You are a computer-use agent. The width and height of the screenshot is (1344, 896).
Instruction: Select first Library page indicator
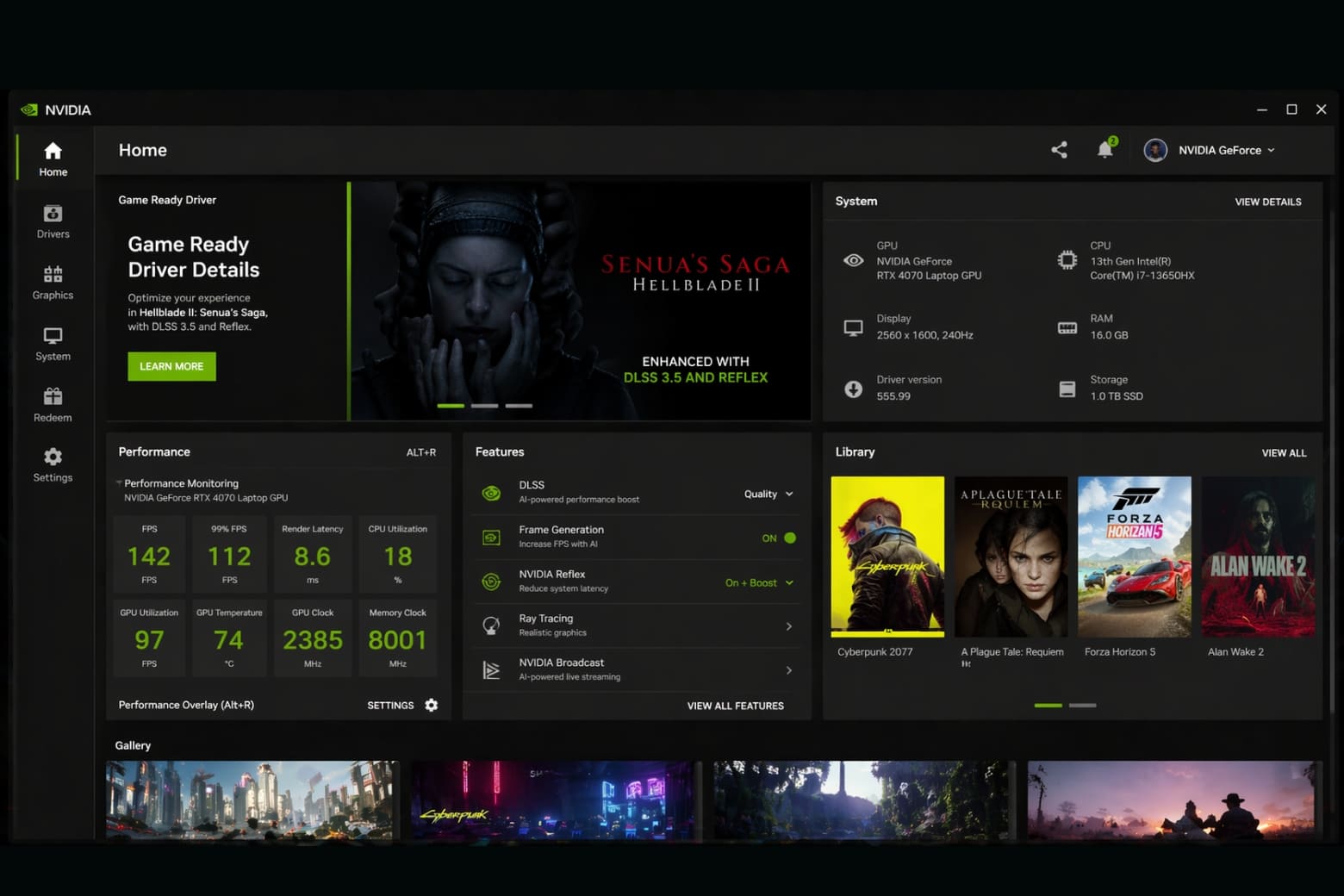click(x=1048, y=705)
